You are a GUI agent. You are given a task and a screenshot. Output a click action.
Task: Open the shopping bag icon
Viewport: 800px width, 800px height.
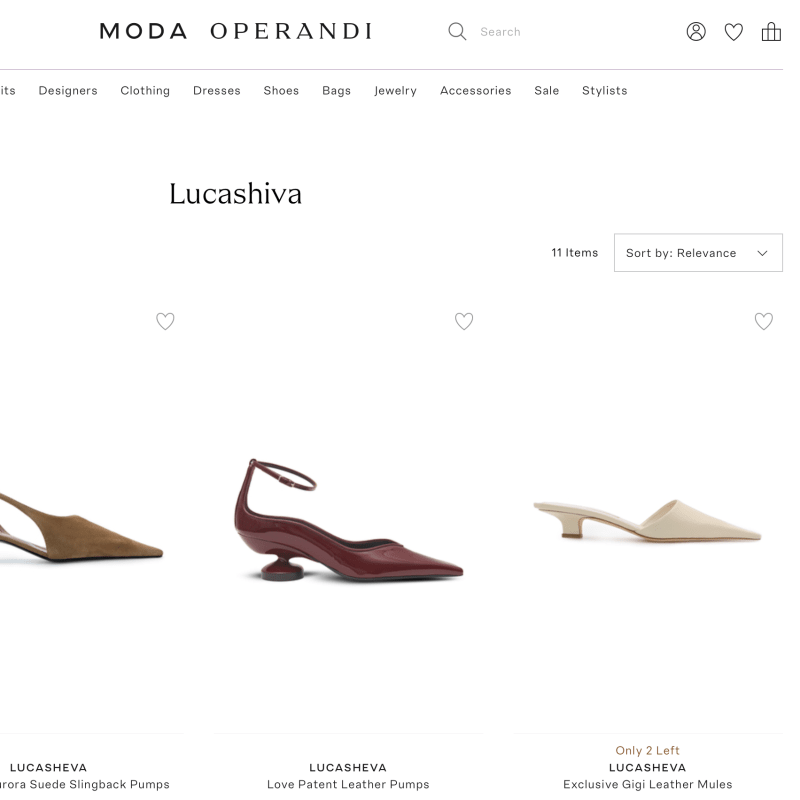771,31
